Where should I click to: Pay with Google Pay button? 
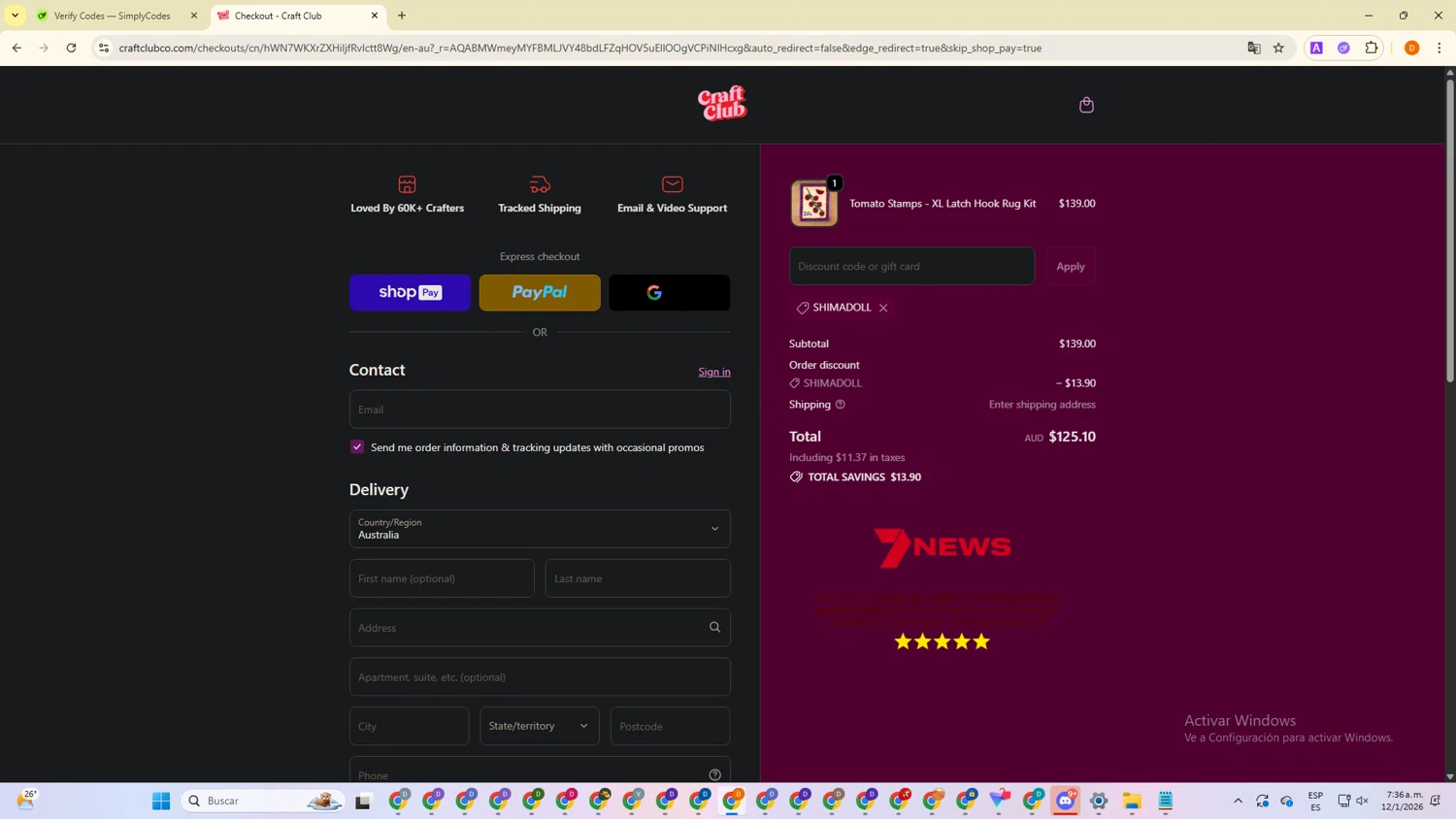click(670, 292)
